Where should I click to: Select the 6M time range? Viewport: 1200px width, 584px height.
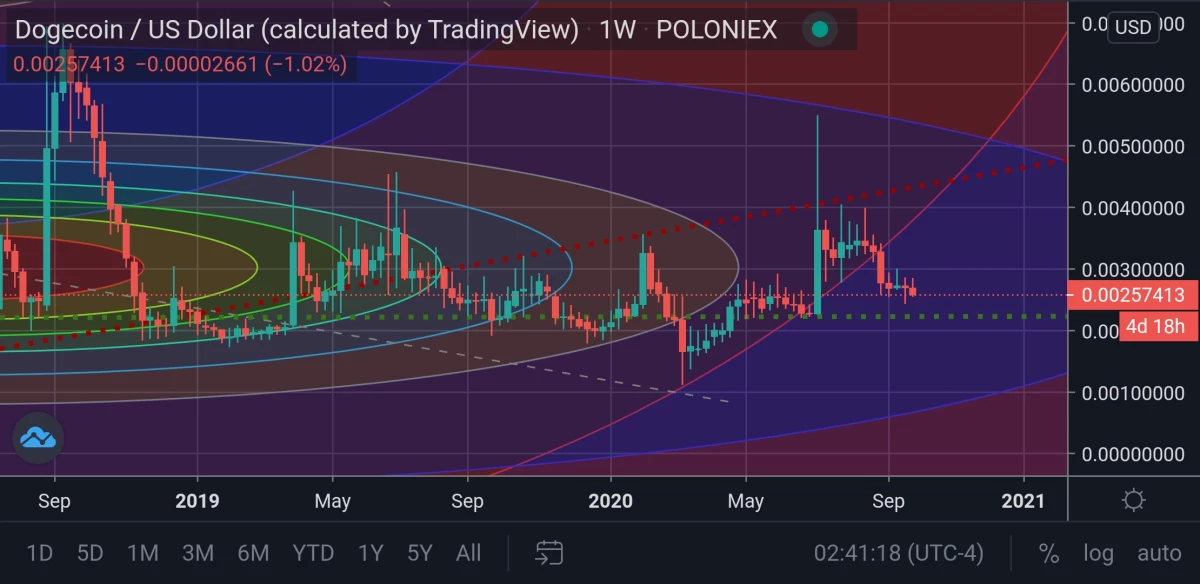pyautogui.click(x=253, y=552)
